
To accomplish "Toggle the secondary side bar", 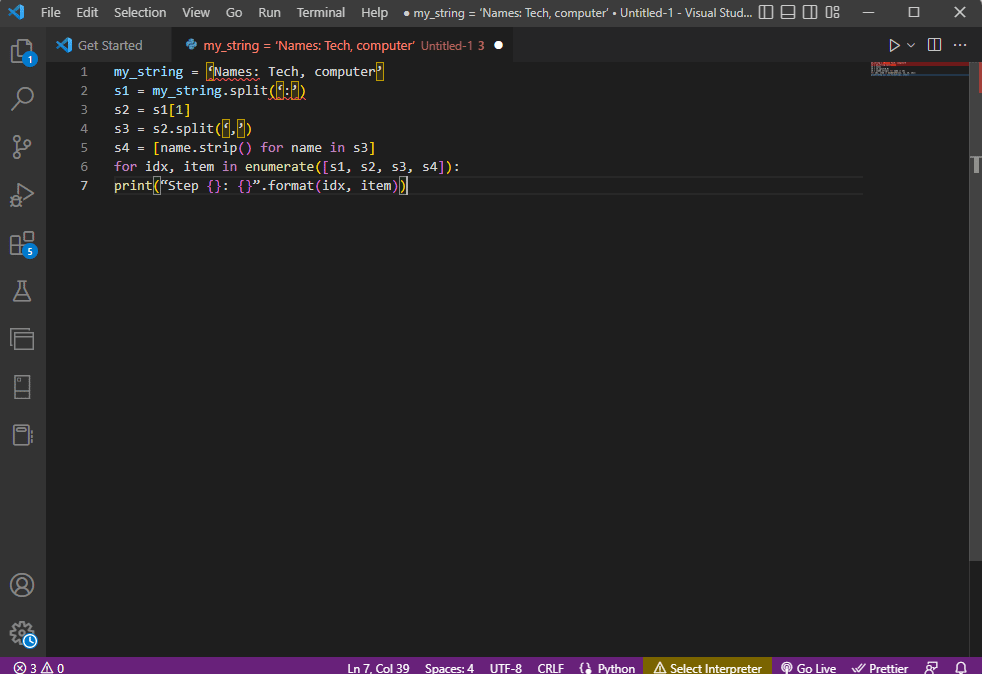I will (810, 12).
